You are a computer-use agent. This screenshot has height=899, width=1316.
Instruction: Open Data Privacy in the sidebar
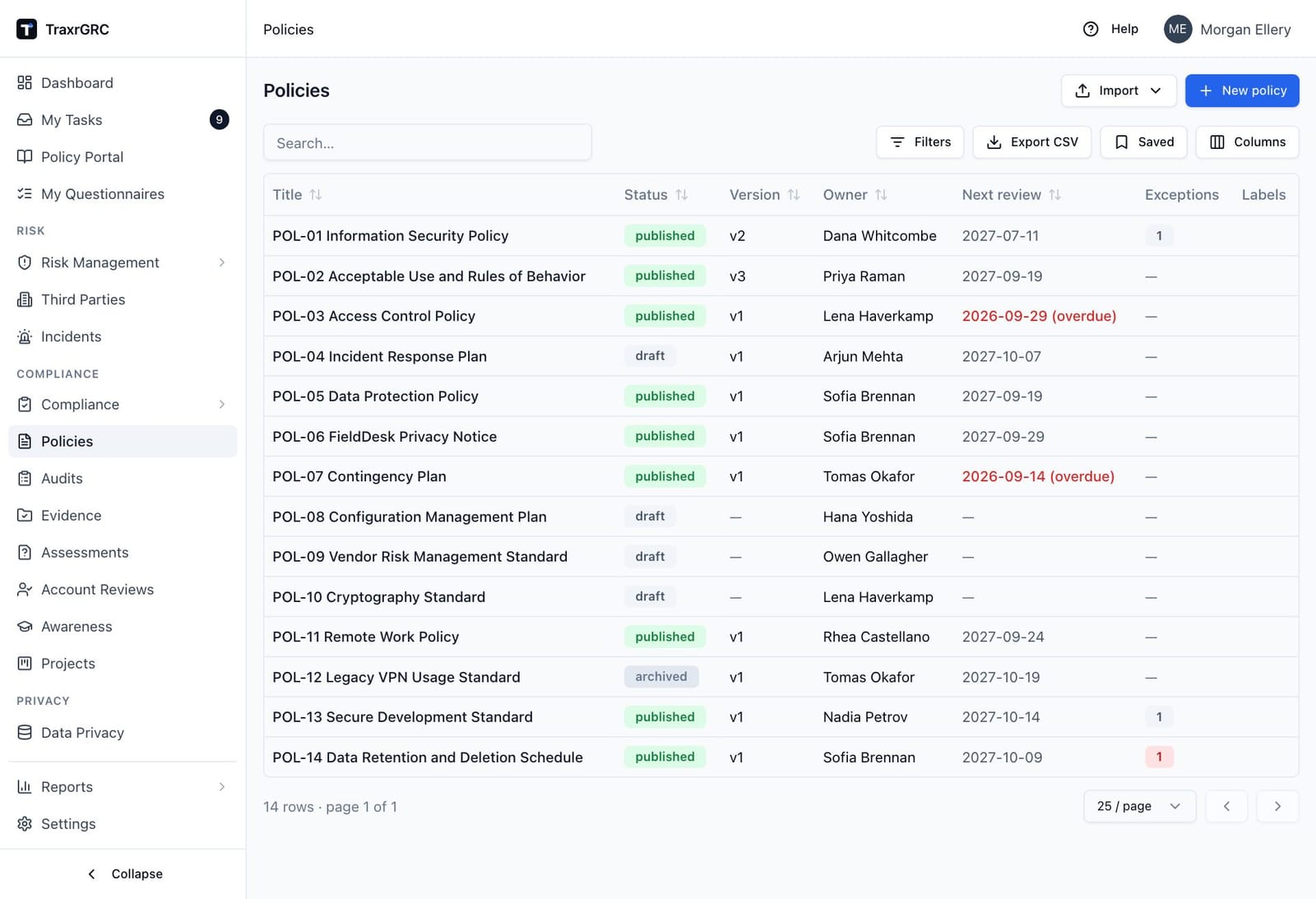123,732
